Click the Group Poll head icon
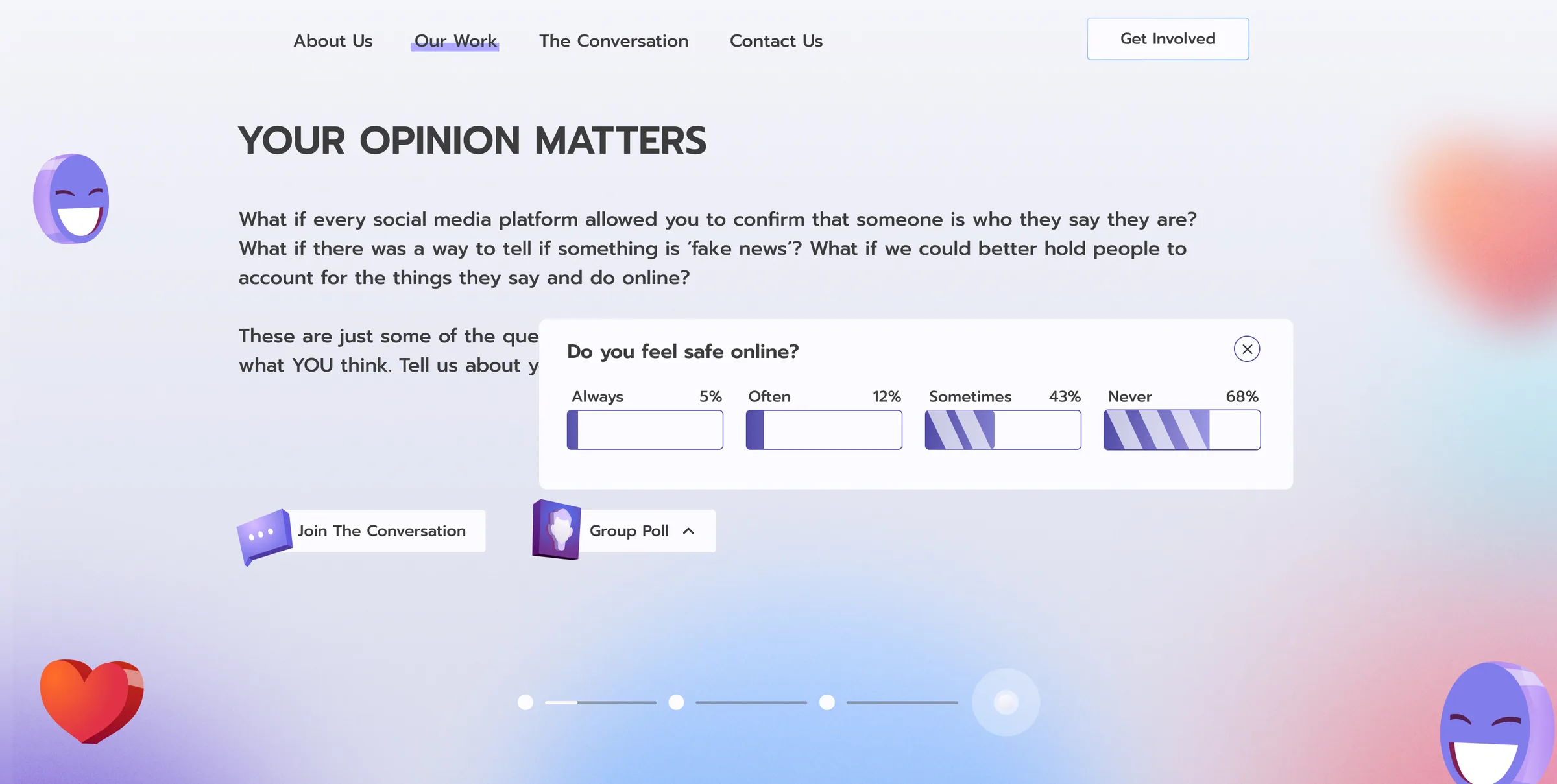This screenshot has width=1557, height=784. point(556,530)
